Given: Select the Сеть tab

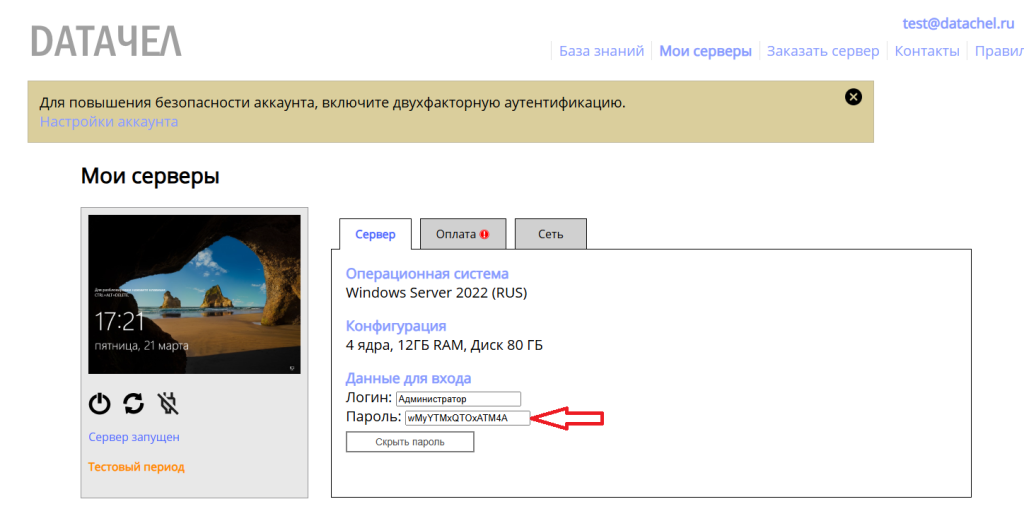Looking at the screenshot, I should 551,234.
